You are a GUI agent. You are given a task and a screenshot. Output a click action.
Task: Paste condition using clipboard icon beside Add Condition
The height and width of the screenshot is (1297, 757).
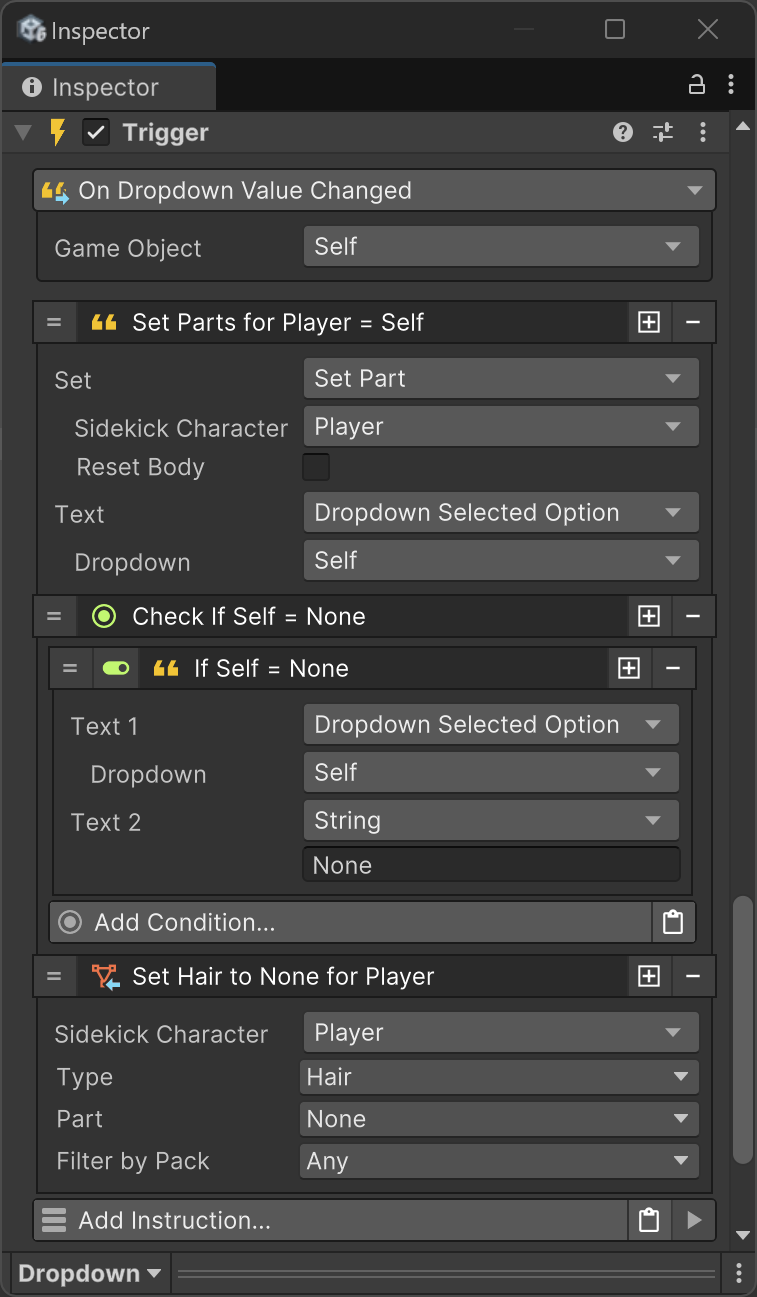pos(673,922)
